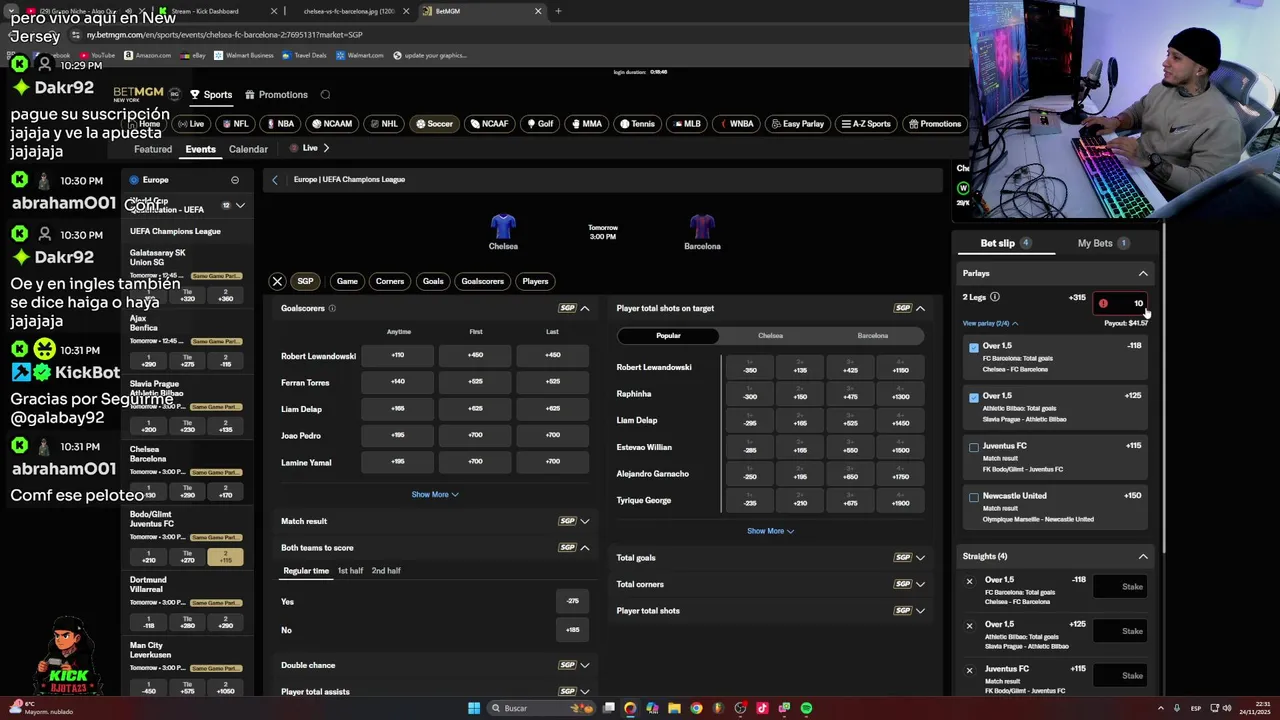The height and width of the screenshot is (720, 1280).
Task: Collapse Both teams to score market
Action: tap(585, 548)
